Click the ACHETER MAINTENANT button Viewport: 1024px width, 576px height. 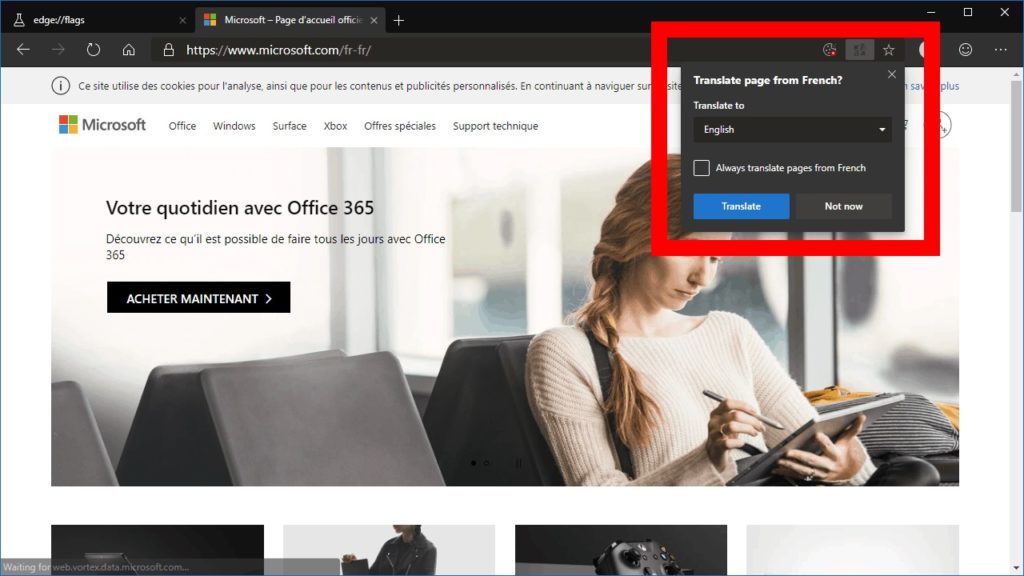click(x=198, y=298)
